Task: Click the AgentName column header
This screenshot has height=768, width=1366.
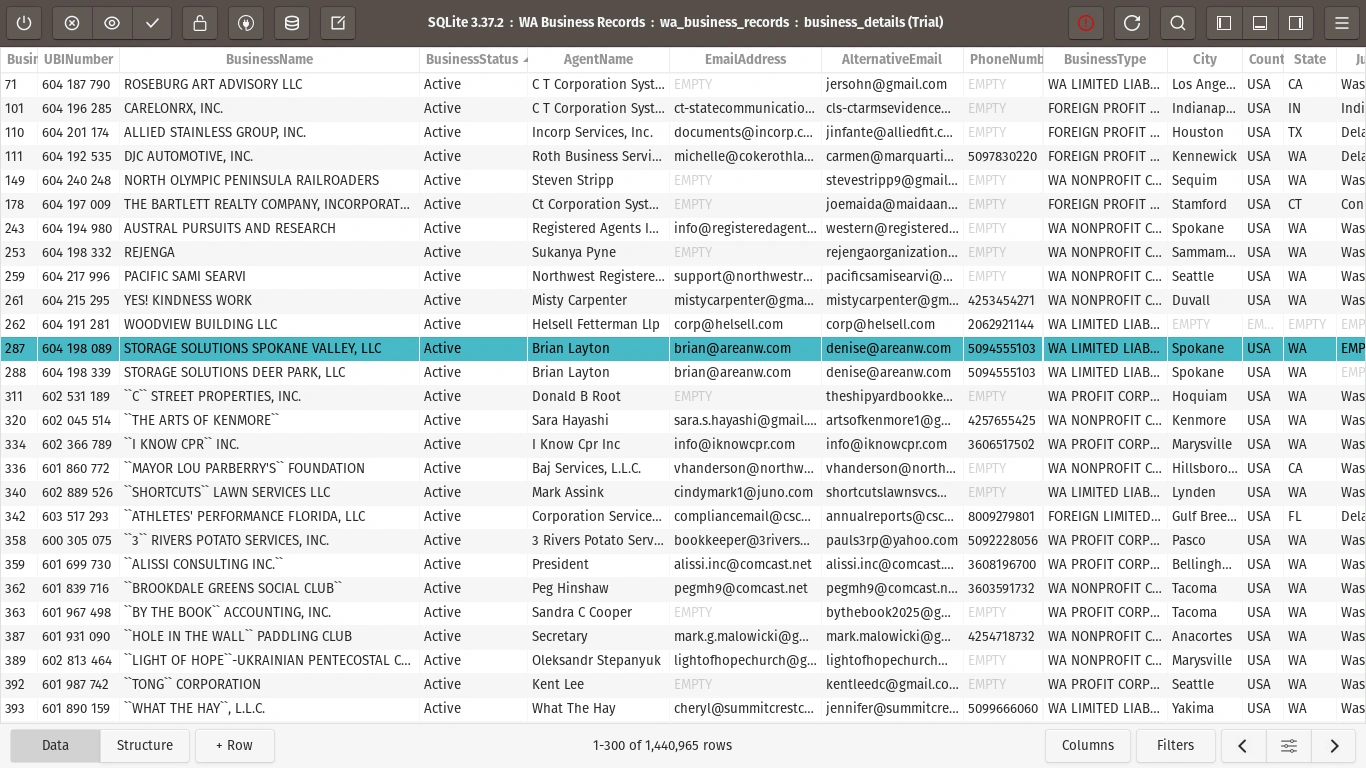Action: tap(598, 59)
